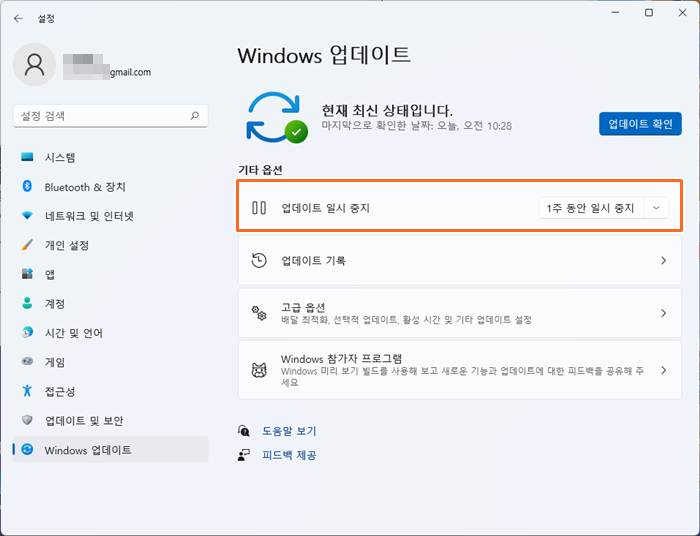Screen dimensions: 700x536
Task: Open the 도움말 보기 link
Action: point(289,431)
